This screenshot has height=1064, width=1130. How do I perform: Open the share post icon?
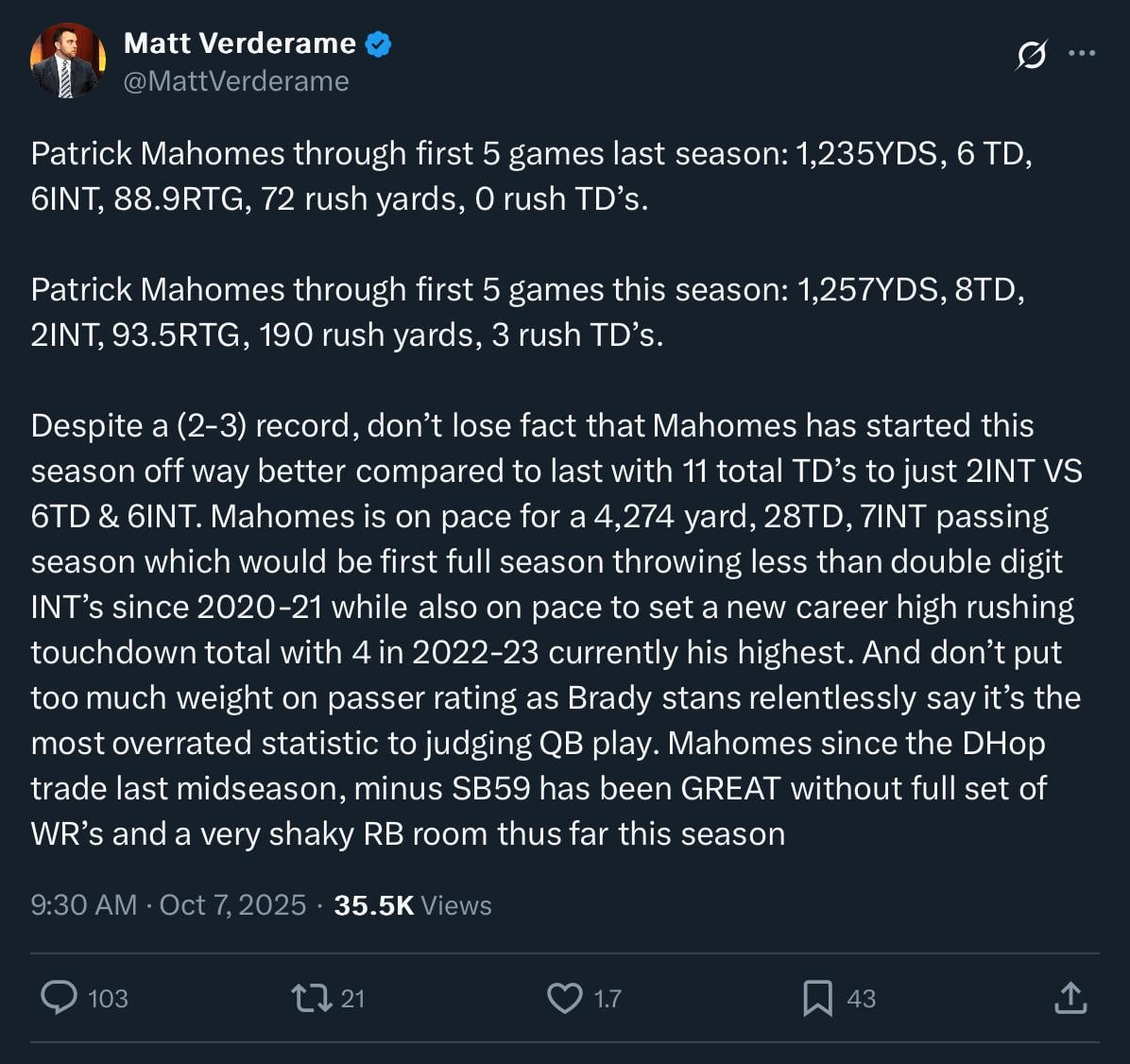click(1070, 998)
